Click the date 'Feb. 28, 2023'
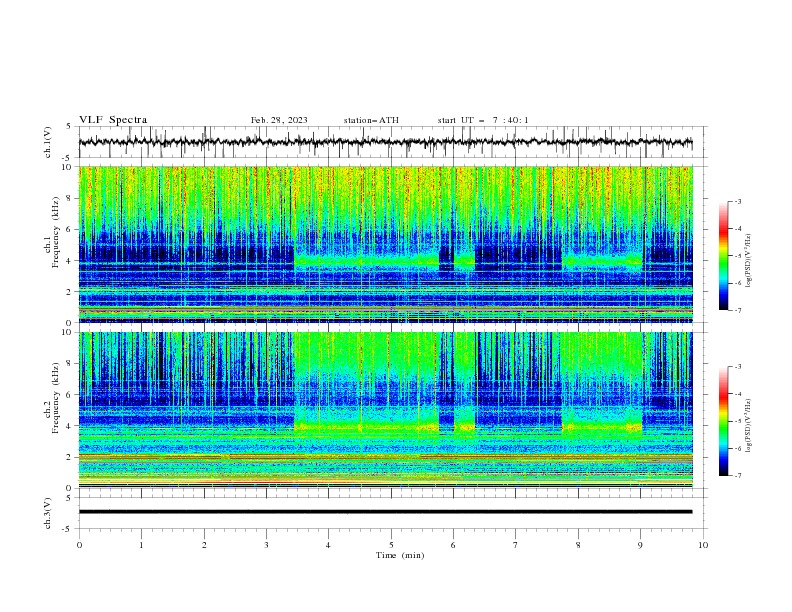 pos(279,120)
